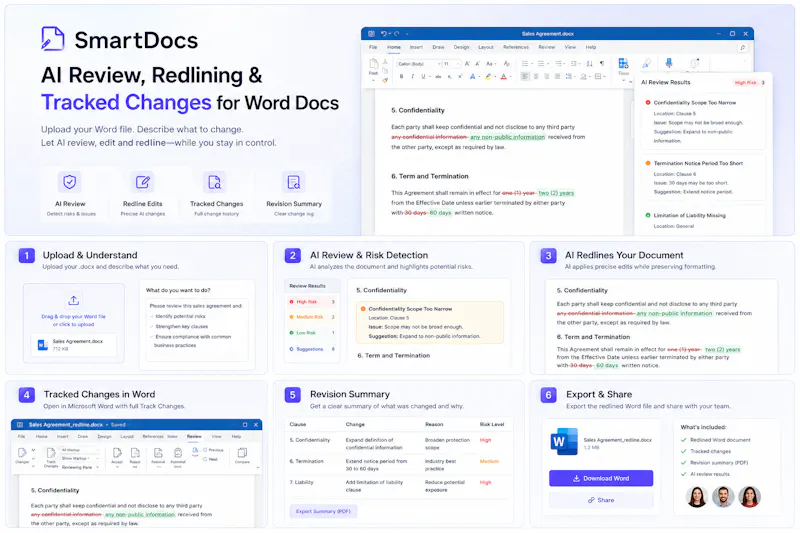800x533 pixels.
Task: Toggle Italic in the Home ribbon
Action: [412, 77]
